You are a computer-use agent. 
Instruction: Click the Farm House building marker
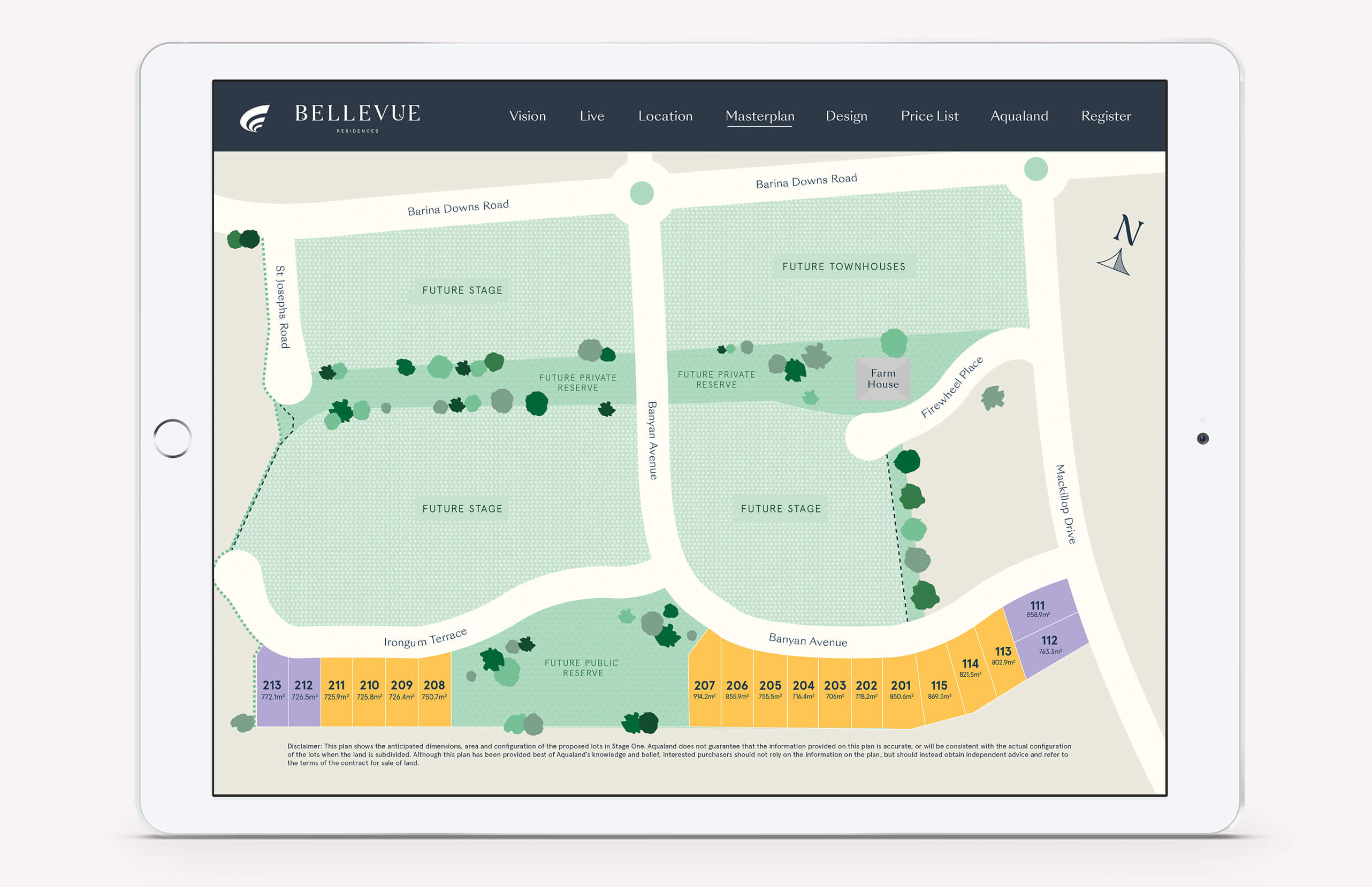(882, 379)
